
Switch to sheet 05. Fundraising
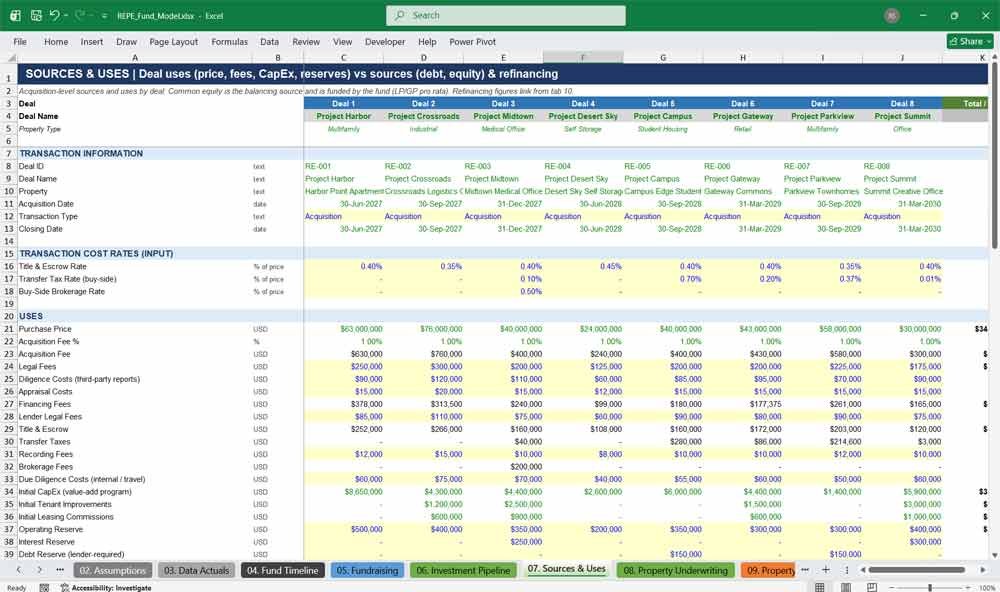click(x=367, y=570)
